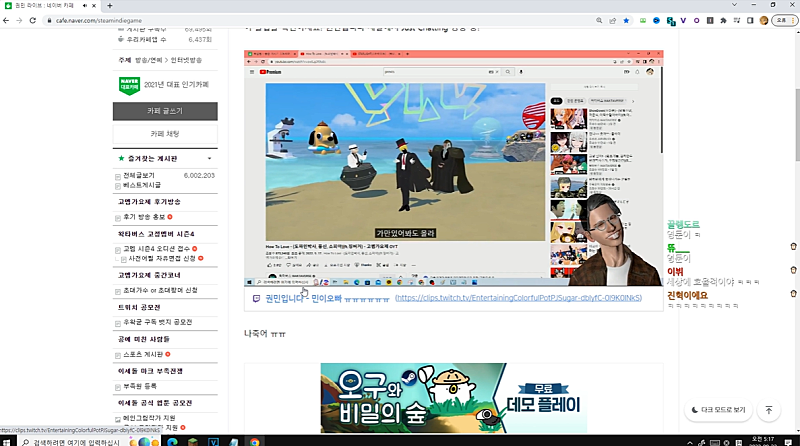Open the 오구와 비밀의 숲 demo banner

pos(454,398)
